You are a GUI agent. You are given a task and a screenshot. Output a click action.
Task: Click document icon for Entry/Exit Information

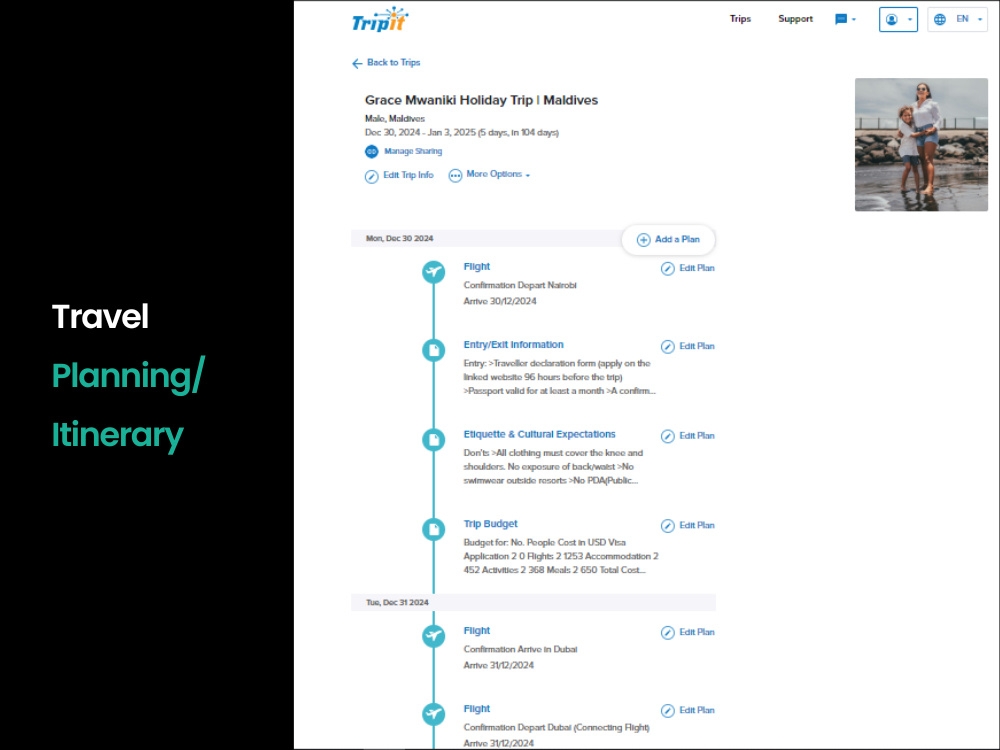434,350
